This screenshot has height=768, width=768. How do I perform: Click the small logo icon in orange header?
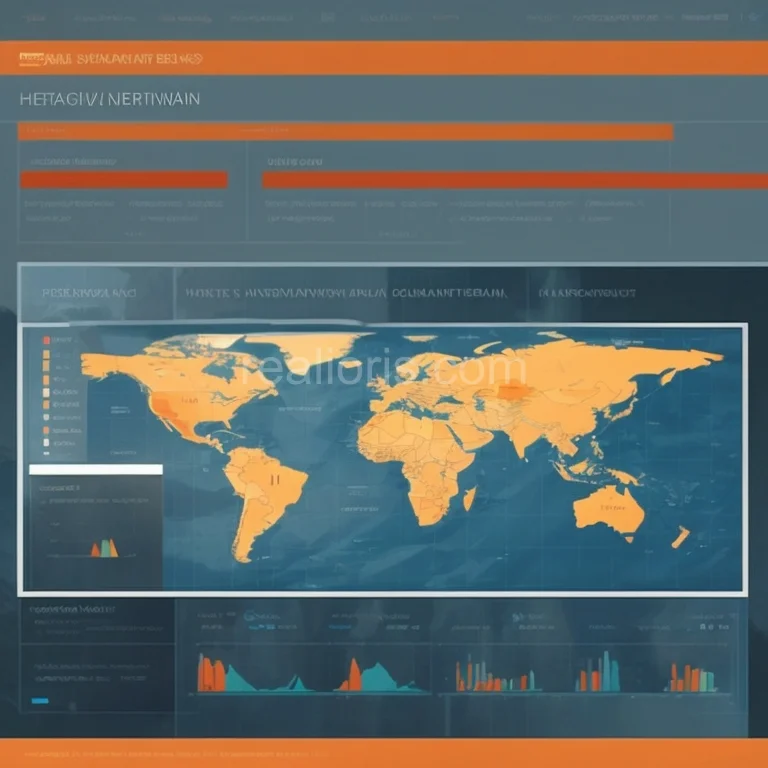28,59
